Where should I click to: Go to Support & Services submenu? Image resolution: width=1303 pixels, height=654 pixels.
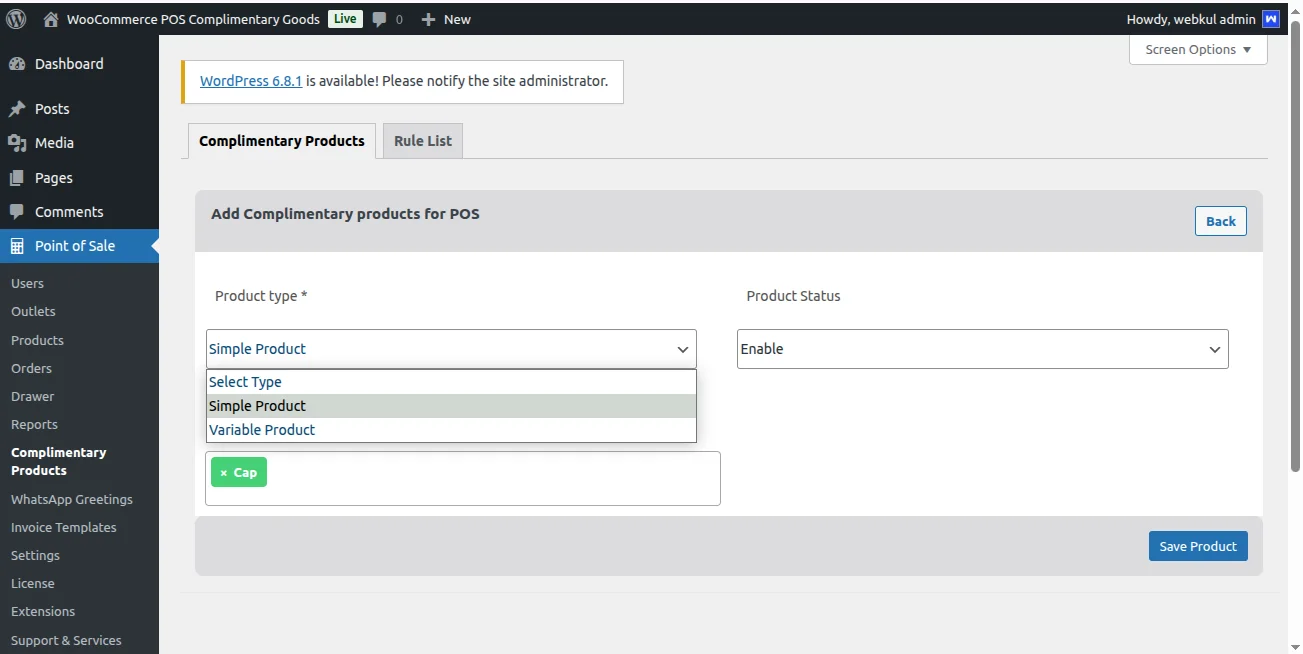tap(66, 640)
